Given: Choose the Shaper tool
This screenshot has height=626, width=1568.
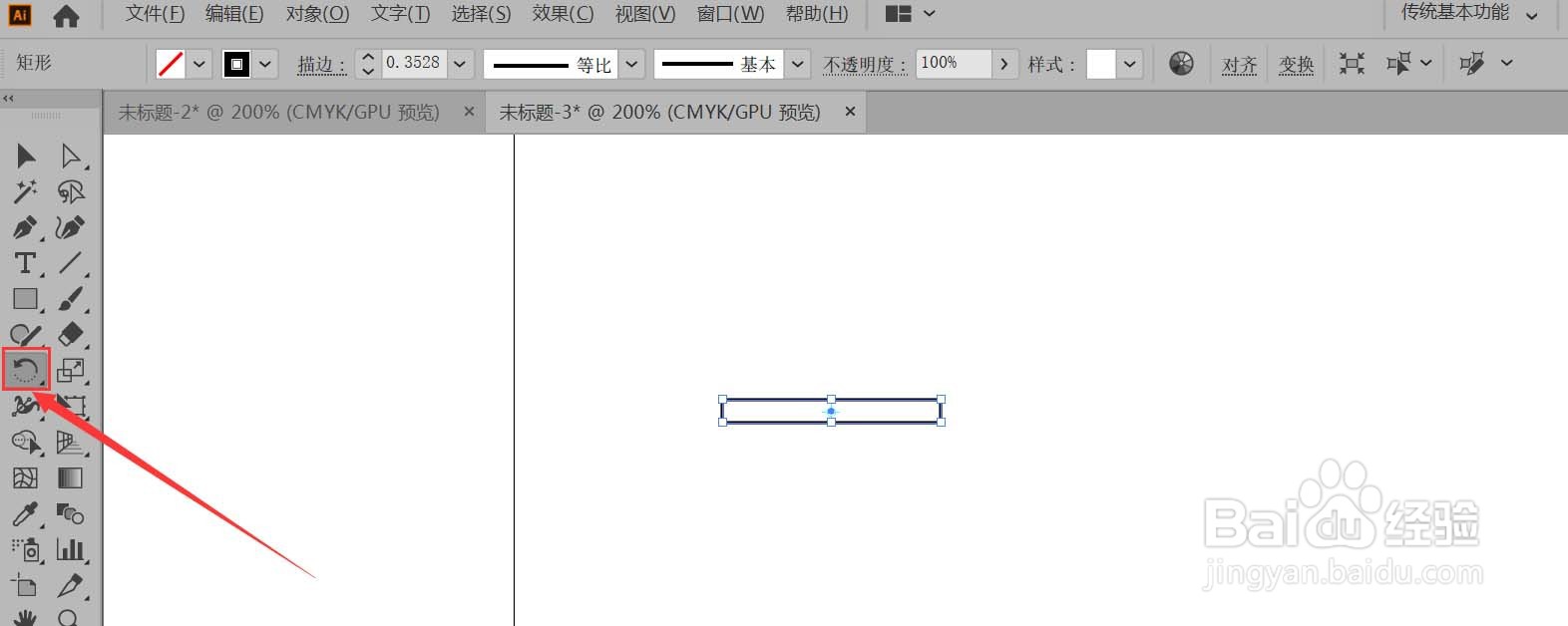Looking at the screenshot, I should (26, 335).
